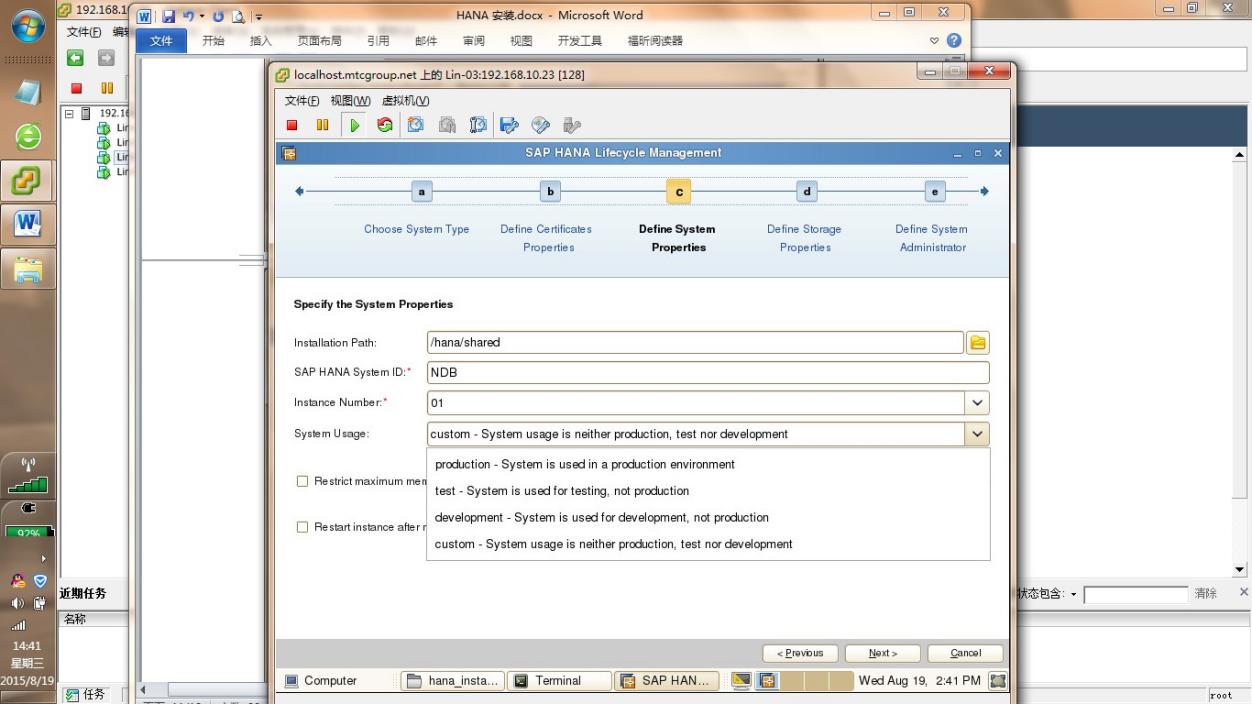Screen dimensions: 1252x704
Task: Click the Word redo icon
Action: tap(217, 16)
